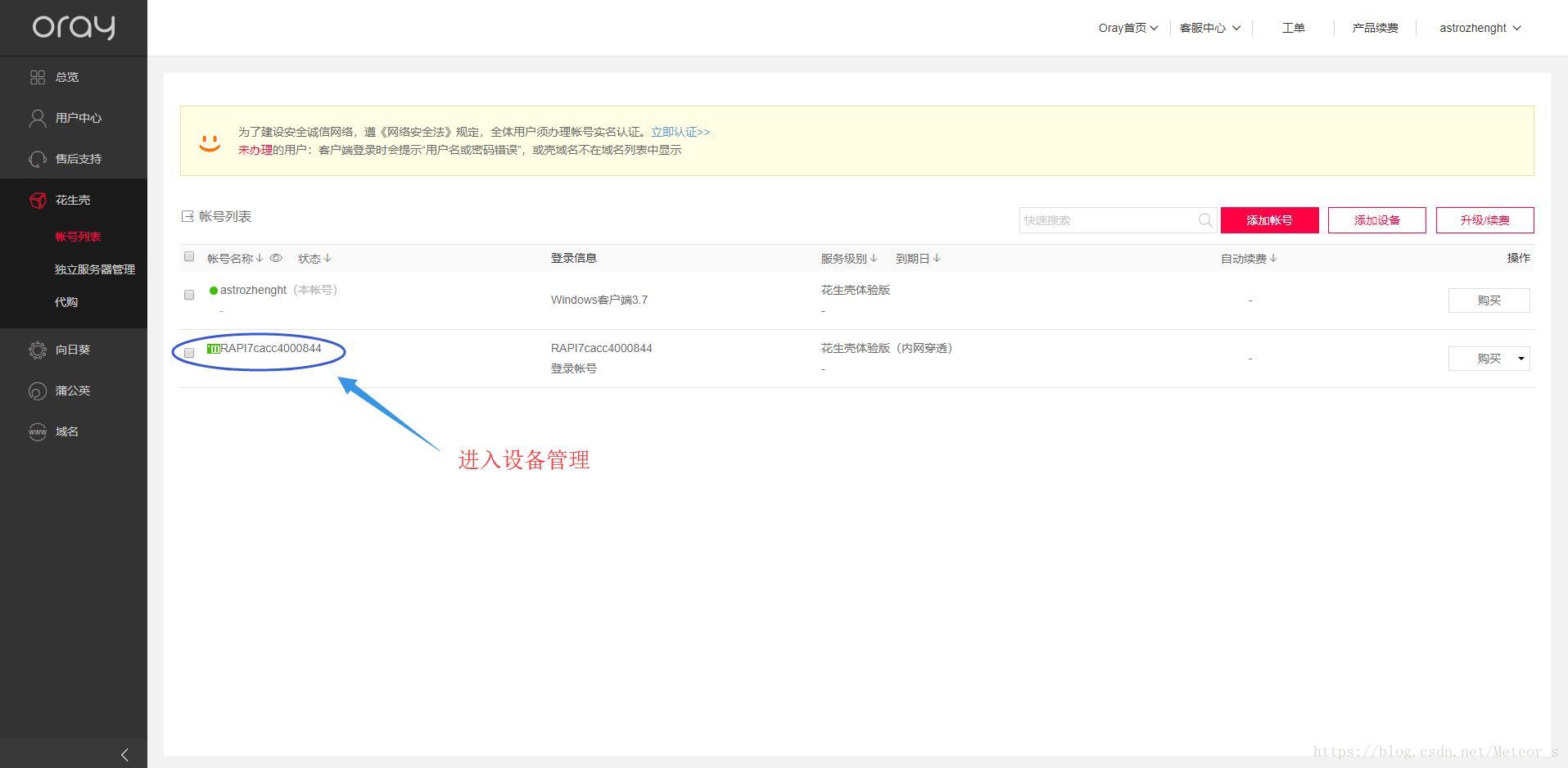The height and width of the screenshot is (768, 1568).
Task: Sort by 到期日 column
Action: pos(918,258)
